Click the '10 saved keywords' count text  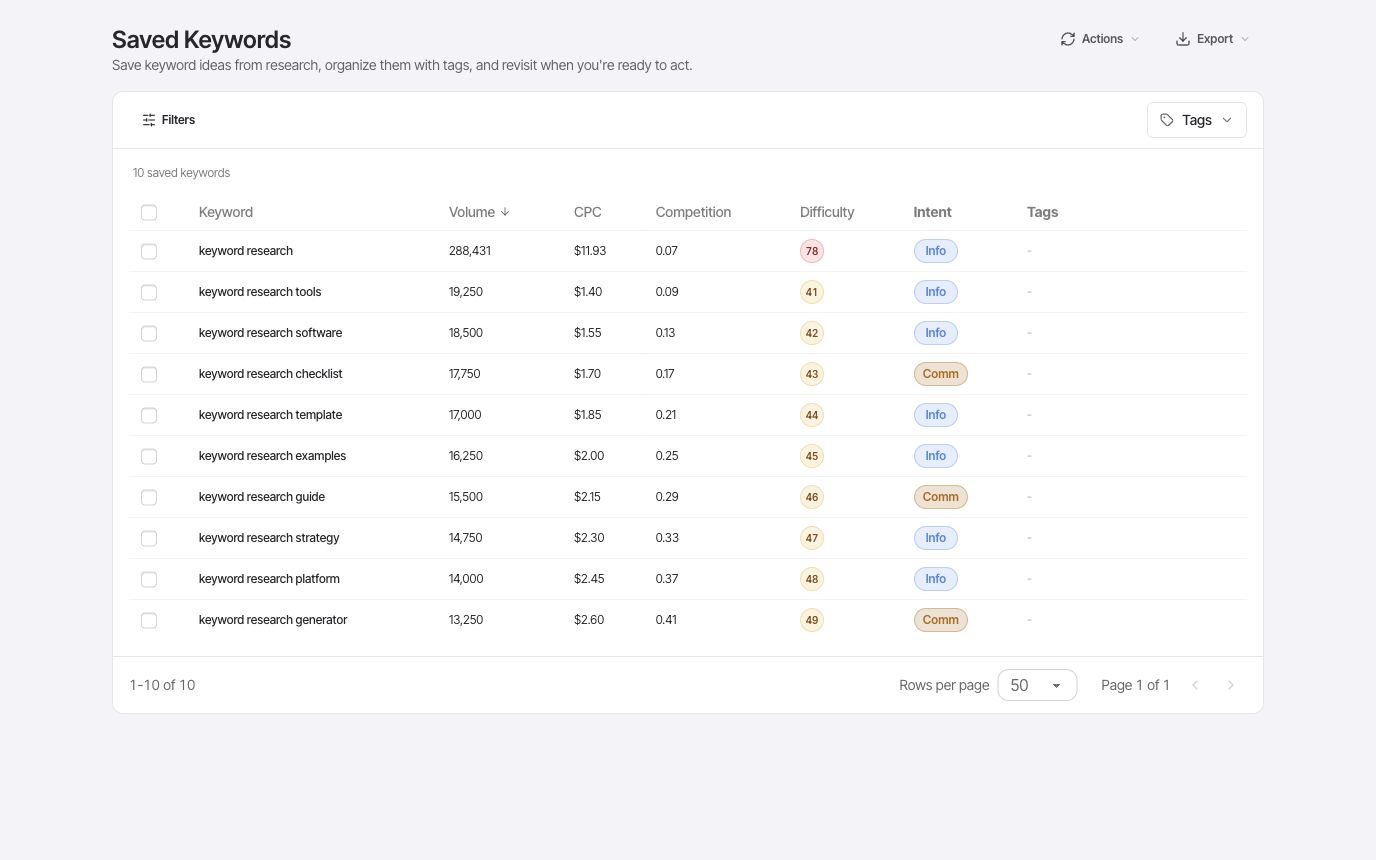(181, 173)
